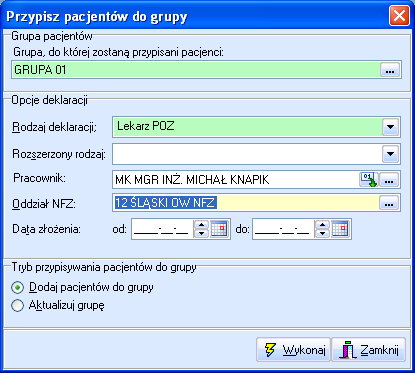The height and width of the screenshot is (373, 415).
Task: Decrease 'do' date with spinner down arrow
Action: 322,233
